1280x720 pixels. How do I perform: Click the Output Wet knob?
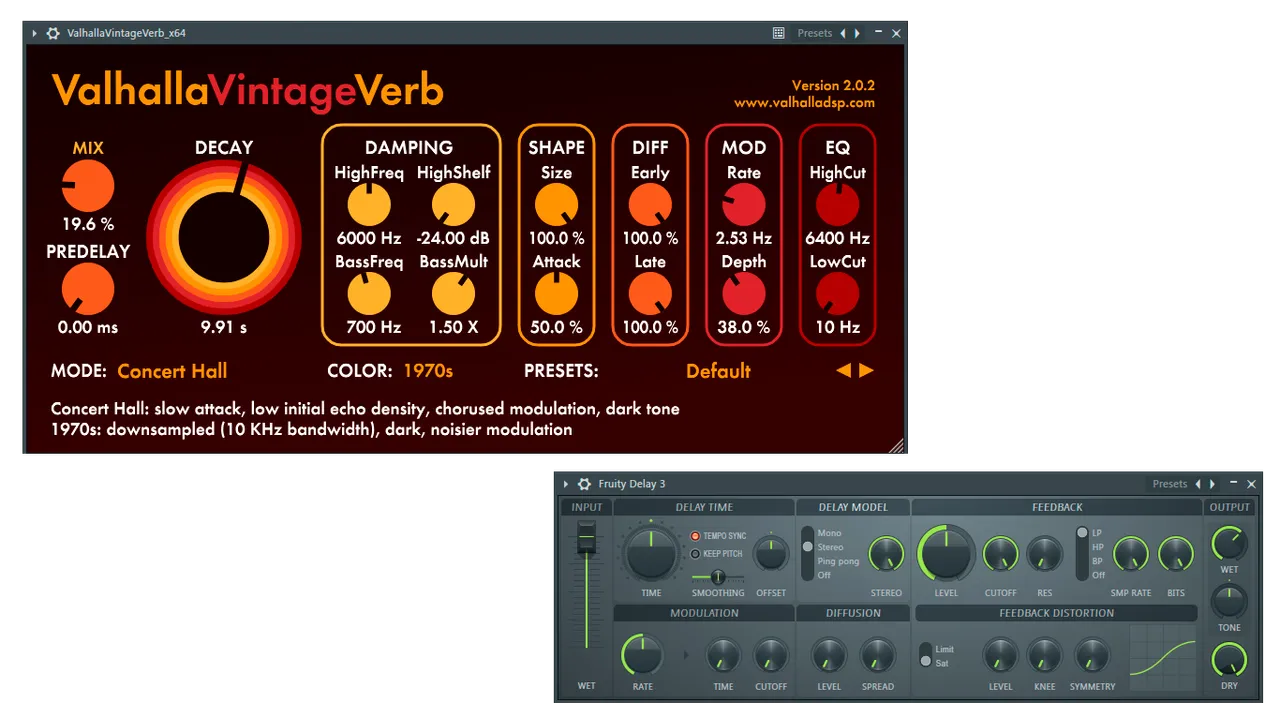(1229, 544)
